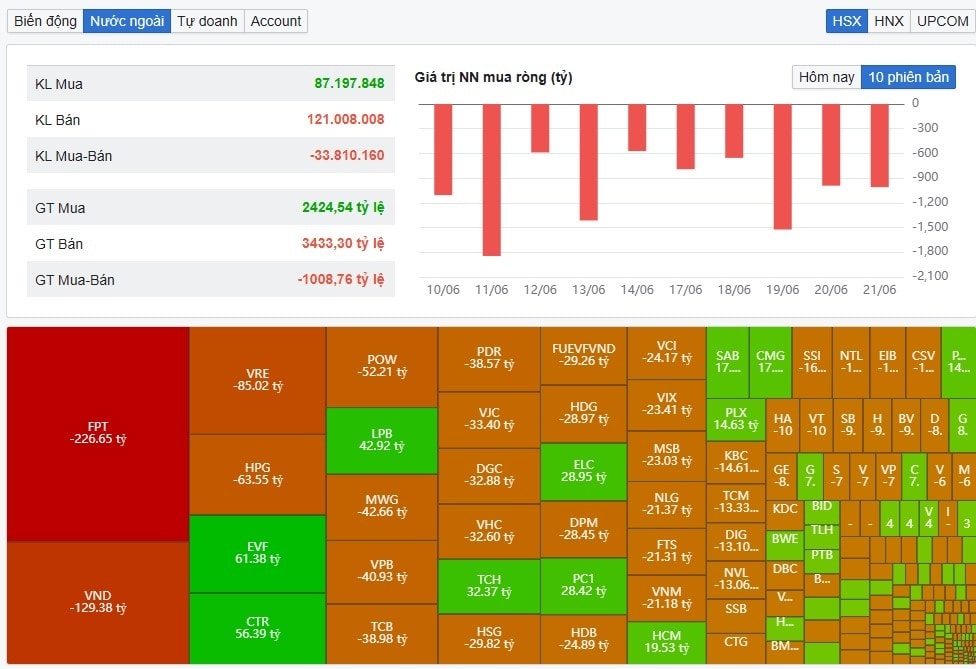Select the TCB treemap cell
Viewport: 976px width, 669px height.
(382, 634)
